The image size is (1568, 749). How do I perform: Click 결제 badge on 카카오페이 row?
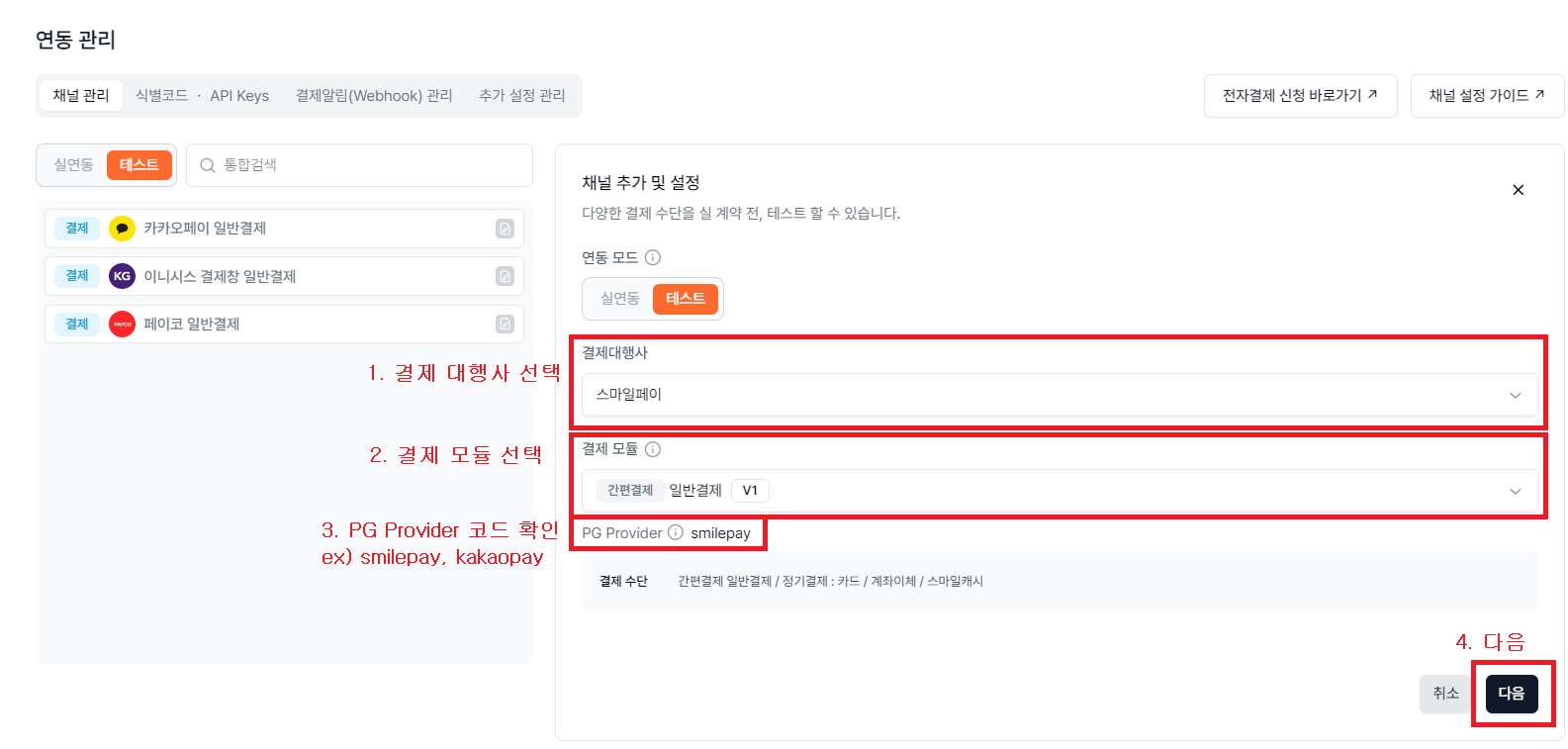click(x=77, y=229)
